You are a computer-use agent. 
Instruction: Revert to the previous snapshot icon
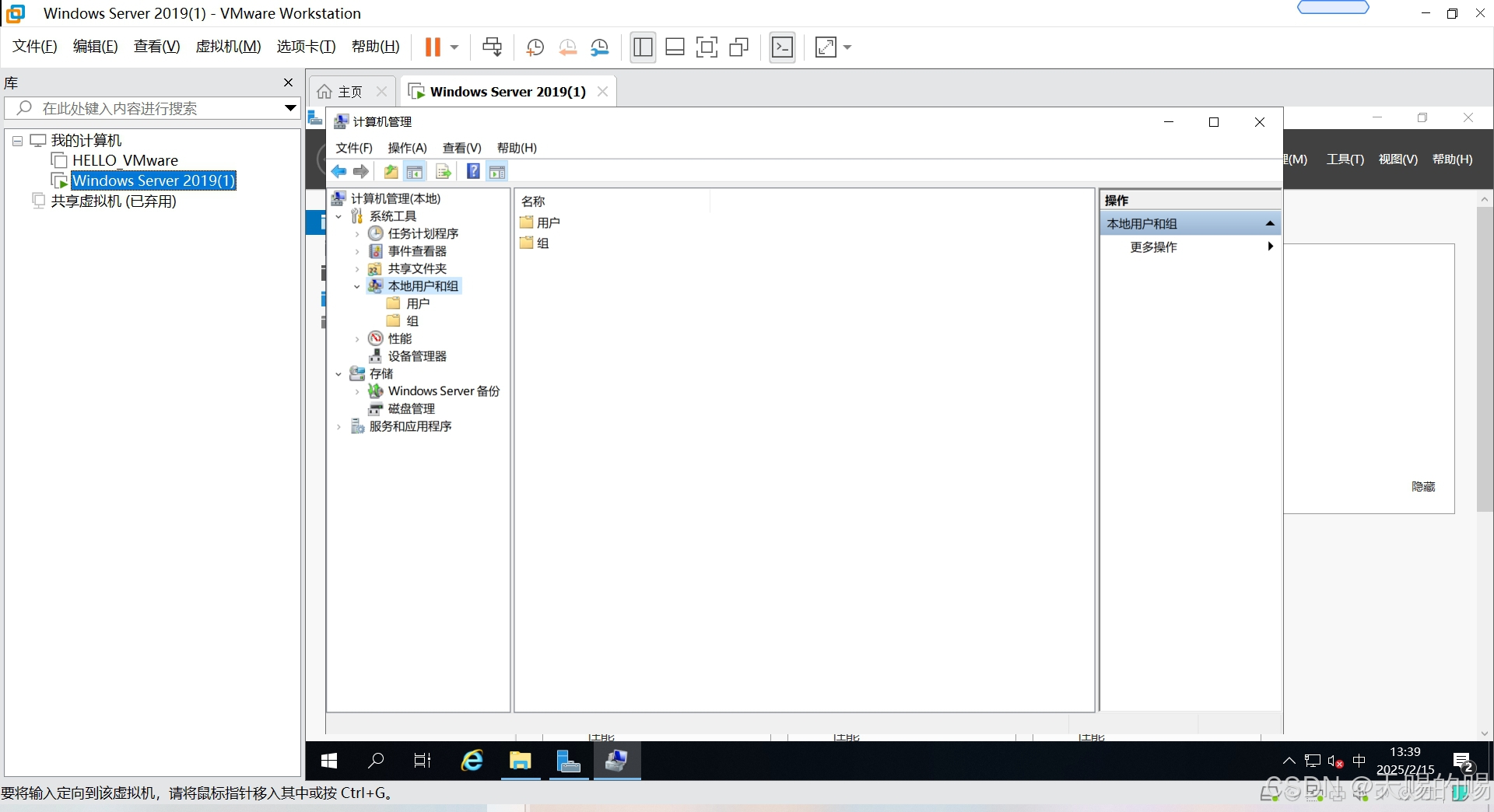coord(567,47)
